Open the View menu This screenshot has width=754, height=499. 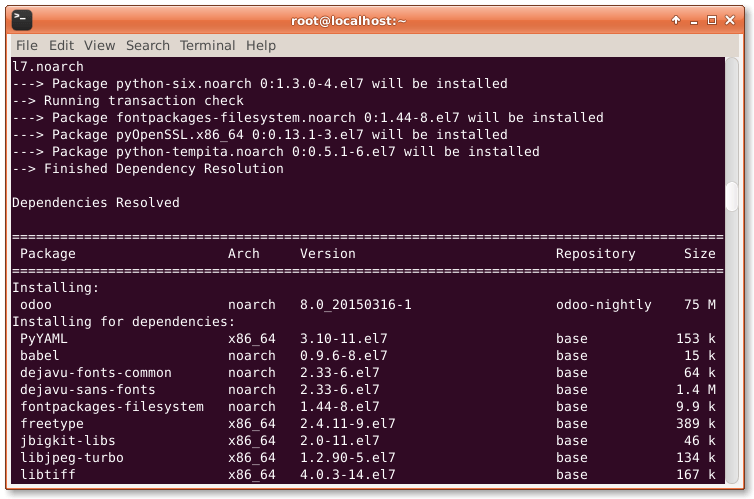[x=100, y=45]
